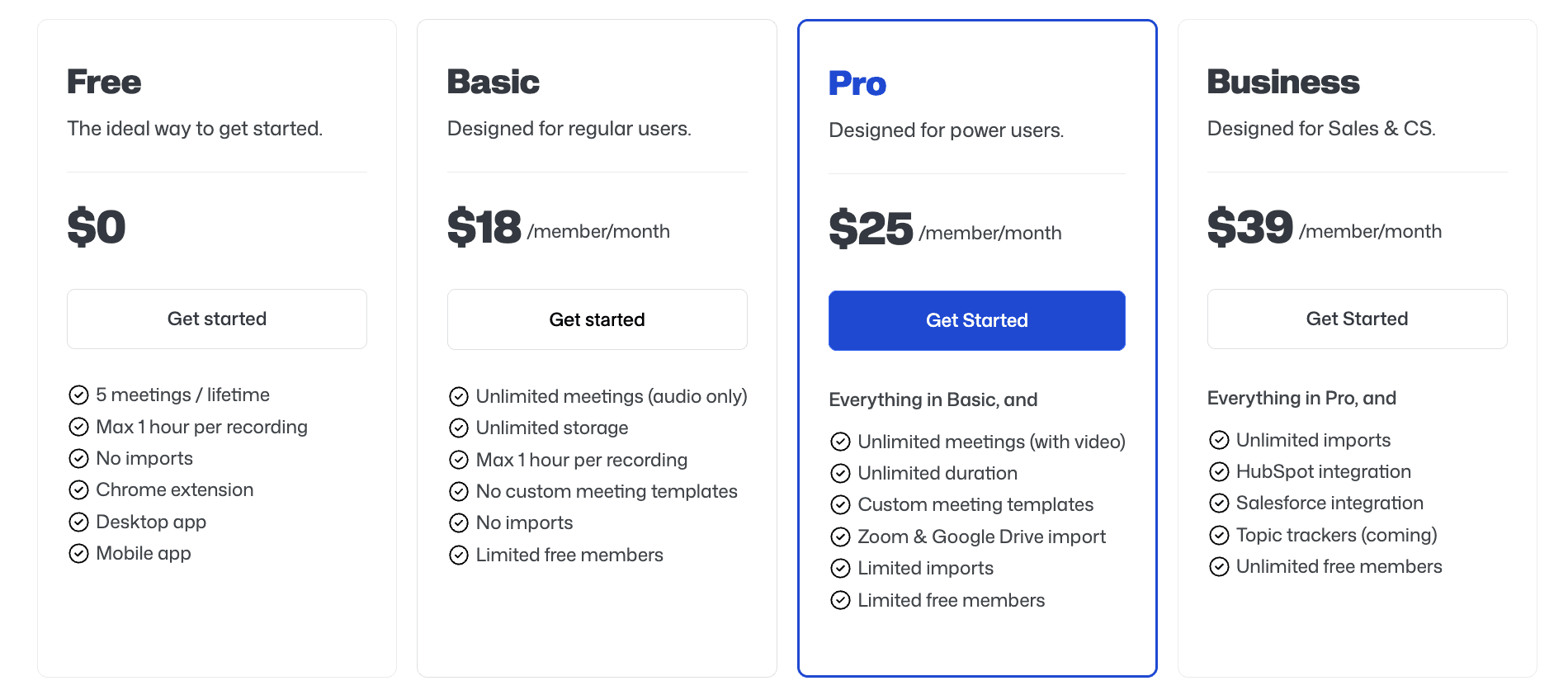Click the blue Get Started button for Pro
Screen dimensions: 1568x695
[976, 320]
